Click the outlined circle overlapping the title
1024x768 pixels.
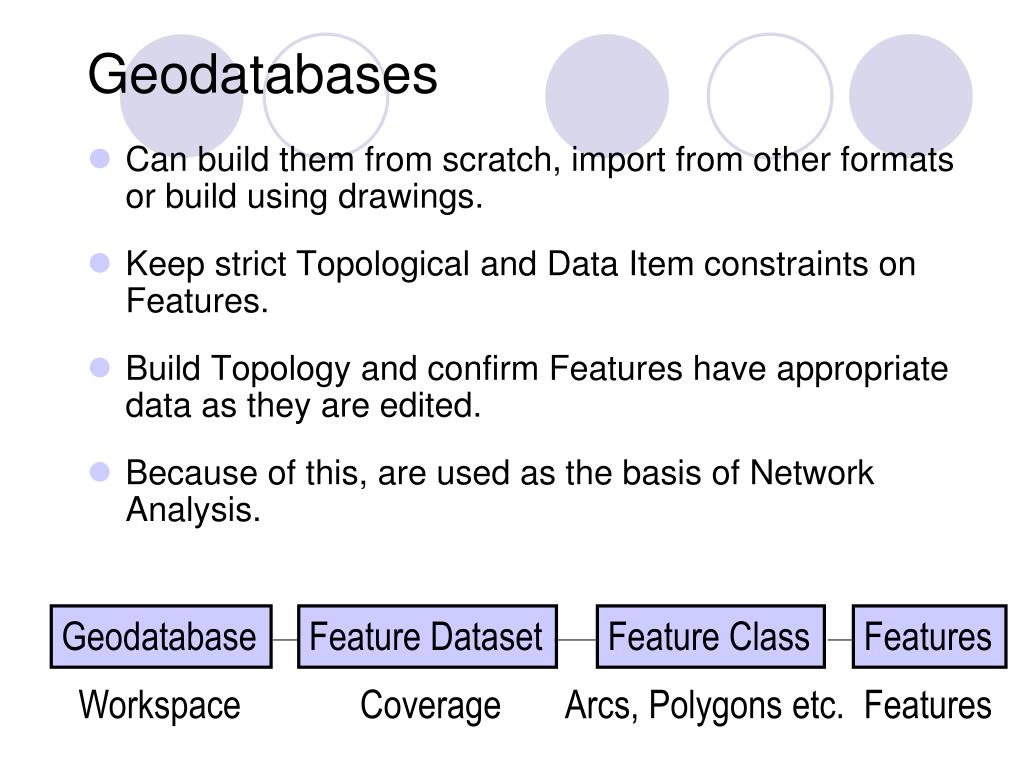[x=326, y=96]
